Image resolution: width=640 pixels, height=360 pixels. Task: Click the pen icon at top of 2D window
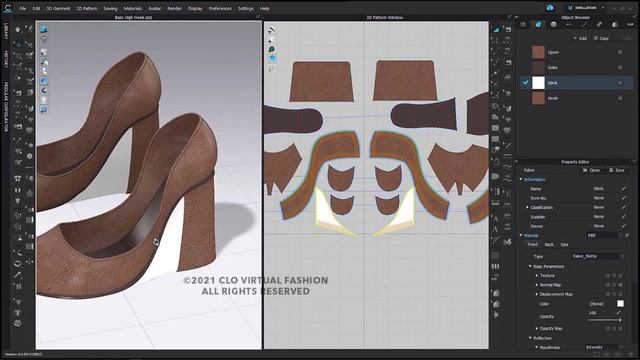(x=271, y=30)
